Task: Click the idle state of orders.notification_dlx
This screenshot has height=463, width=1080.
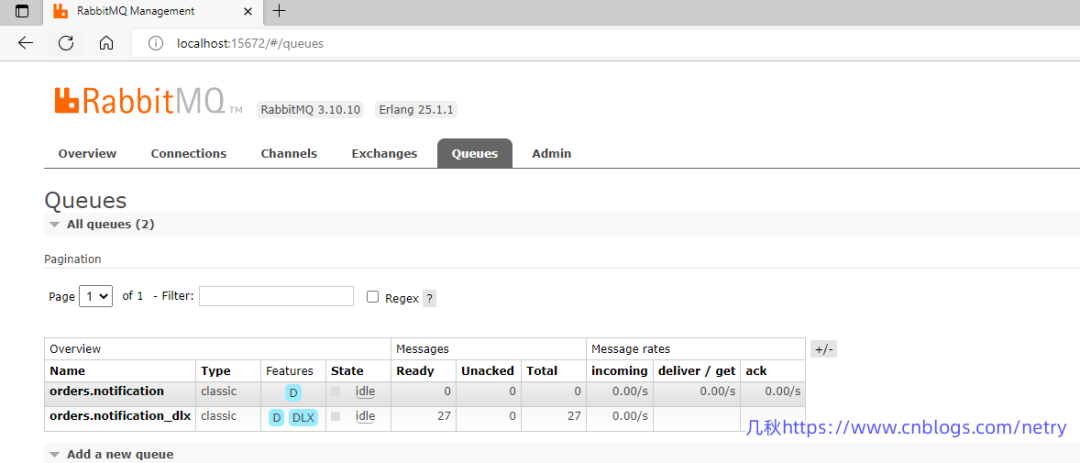Action: [x=365, y=416]
